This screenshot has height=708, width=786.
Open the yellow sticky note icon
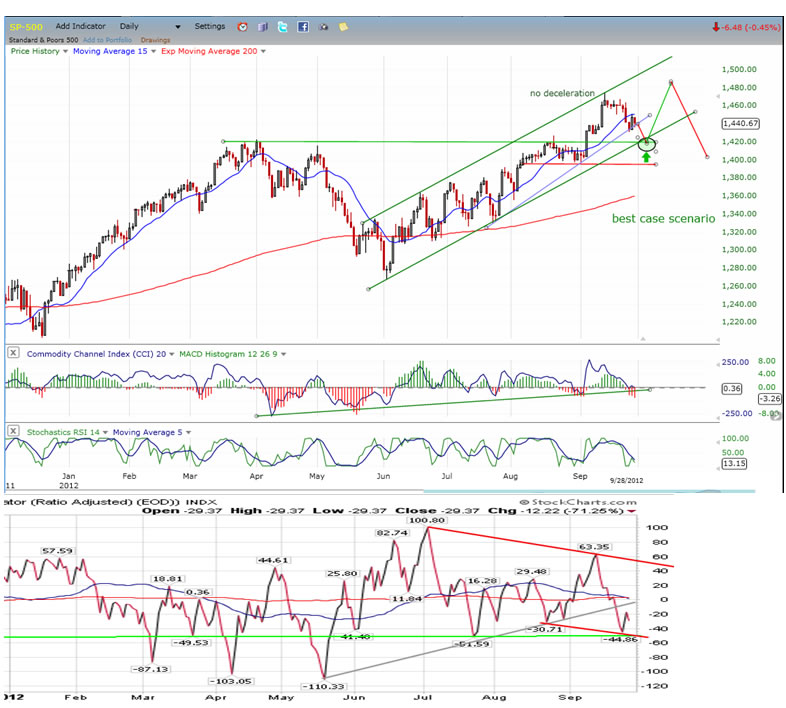(340, 25)
